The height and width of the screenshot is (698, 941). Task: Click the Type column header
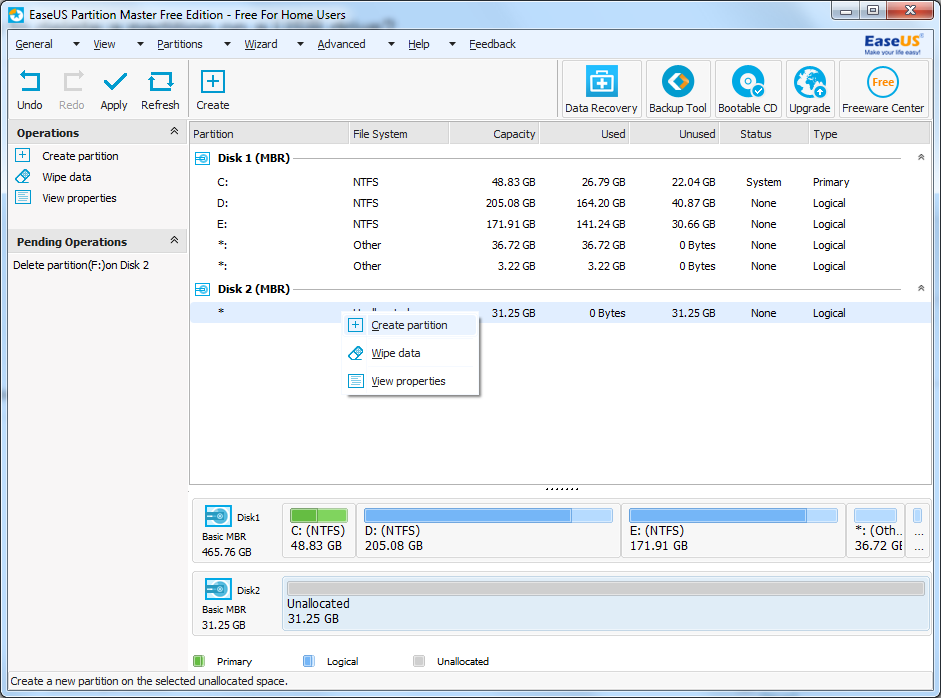869,134
